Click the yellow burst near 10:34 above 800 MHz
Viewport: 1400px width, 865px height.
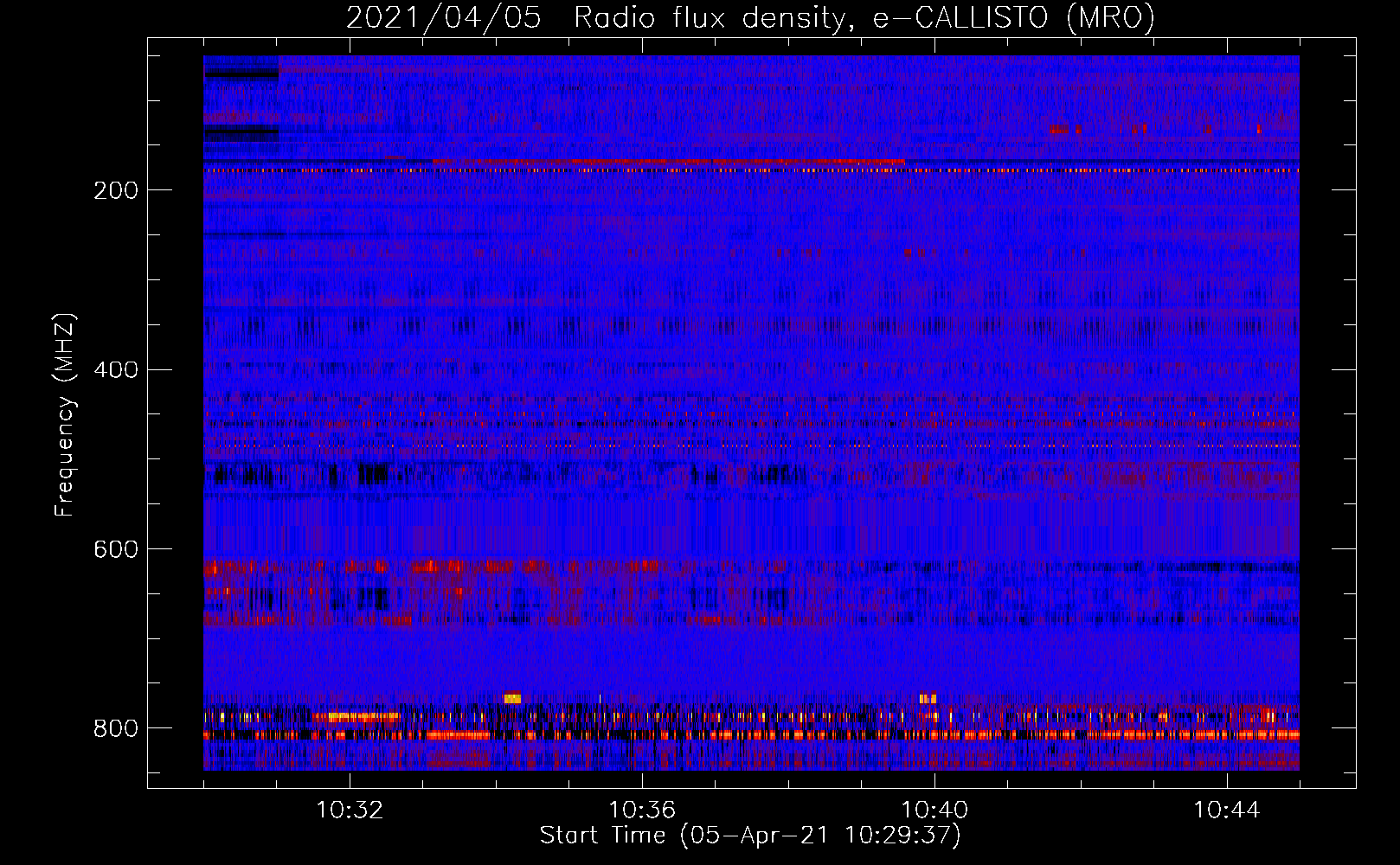[512, 697]
